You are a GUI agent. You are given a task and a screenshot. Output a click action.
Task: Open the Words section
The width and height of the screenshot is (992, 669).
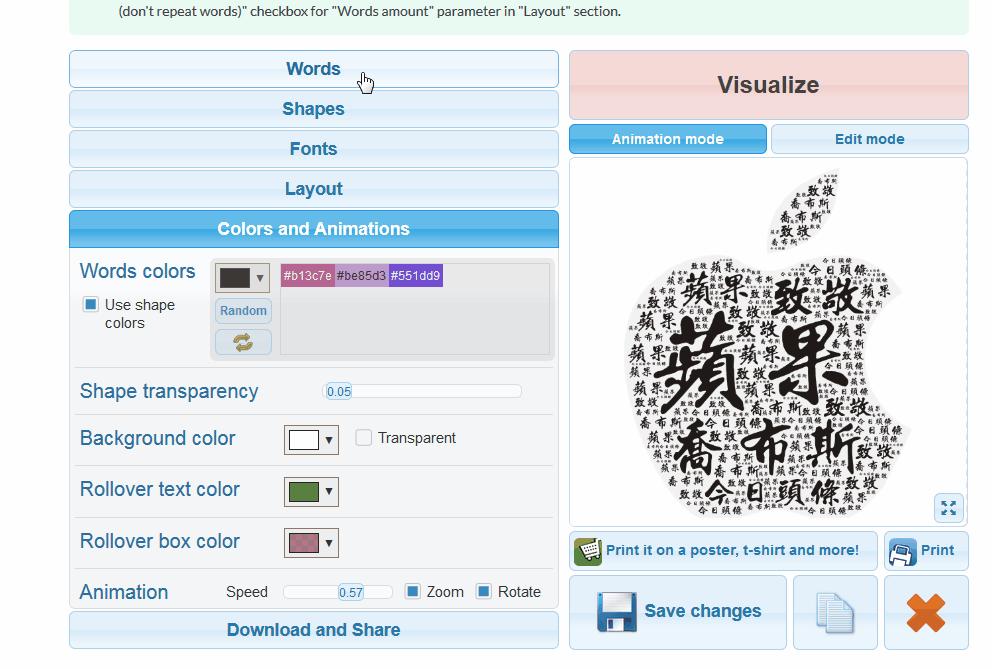point(313,69)
